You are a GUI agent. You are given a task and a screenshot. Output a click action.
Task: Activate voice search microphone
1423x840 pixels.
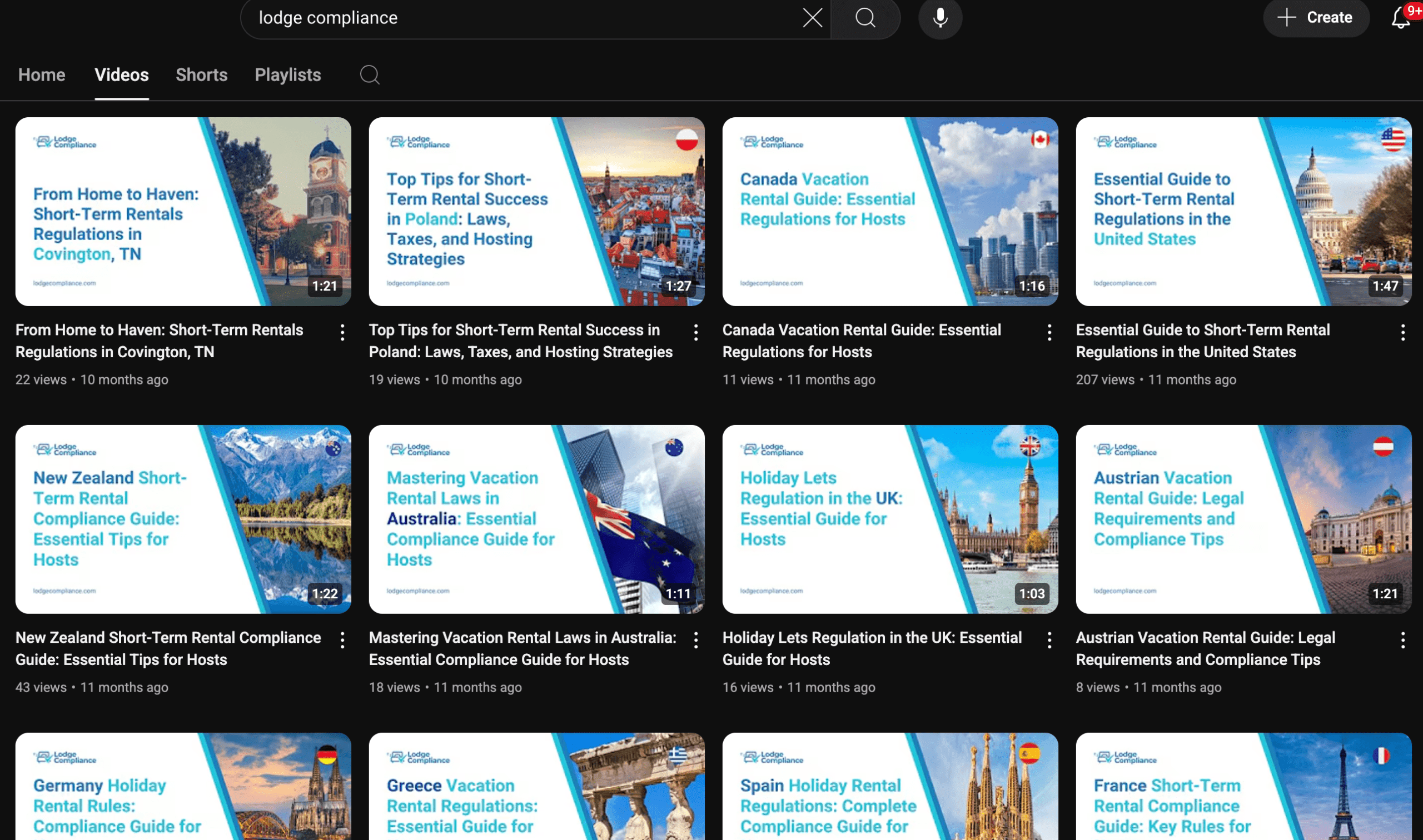point(940,18)
